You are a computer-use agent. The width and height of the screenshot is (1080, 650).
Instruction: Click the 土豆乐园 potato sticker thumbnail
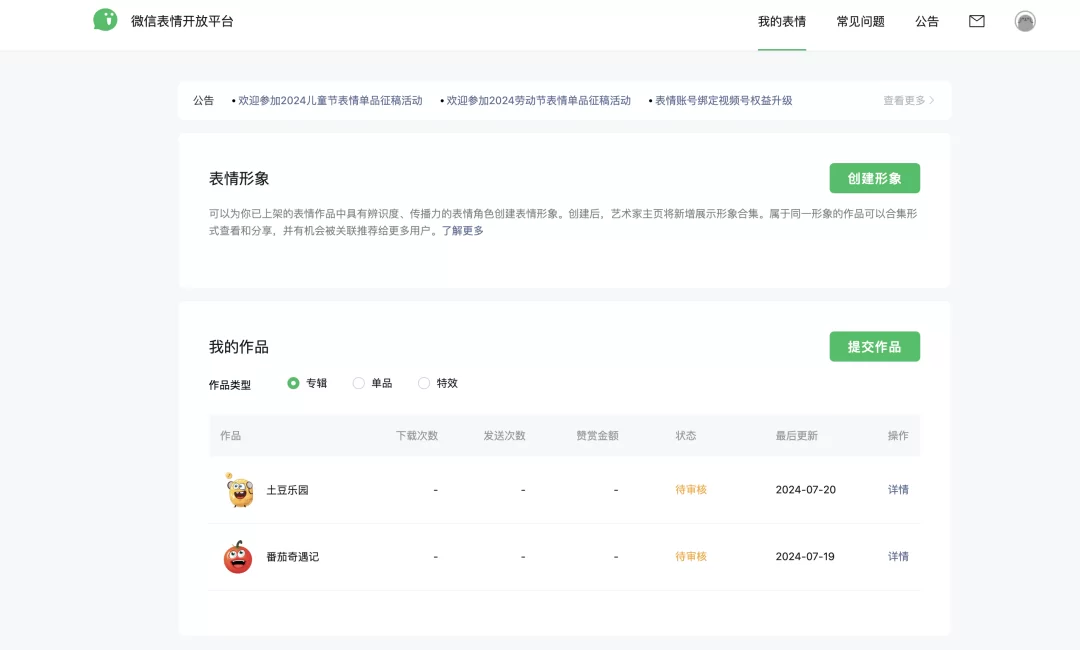tap(238, 490)
